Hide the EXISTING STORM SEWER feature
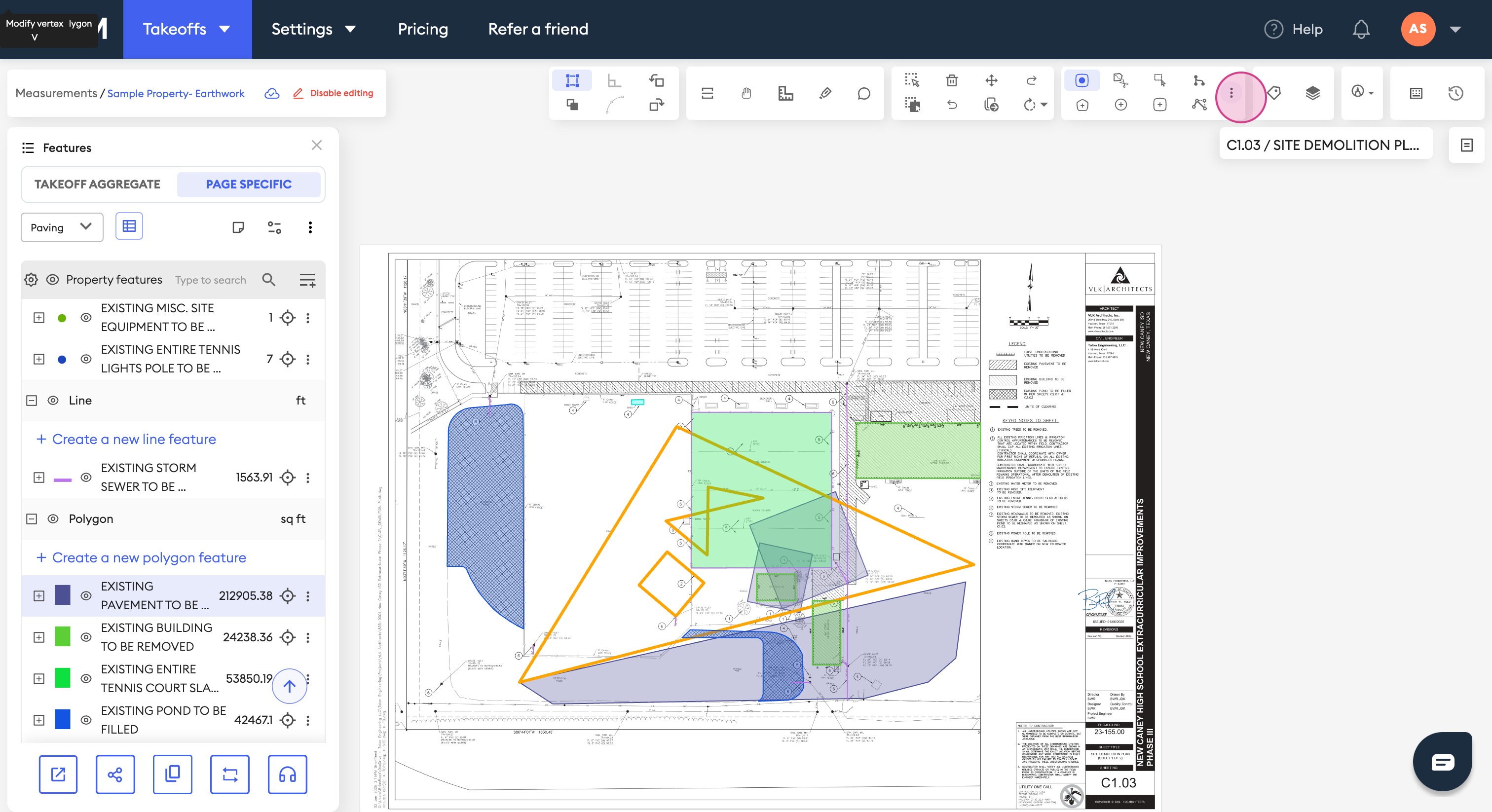1492x812 pixels. tap(86, 477)
